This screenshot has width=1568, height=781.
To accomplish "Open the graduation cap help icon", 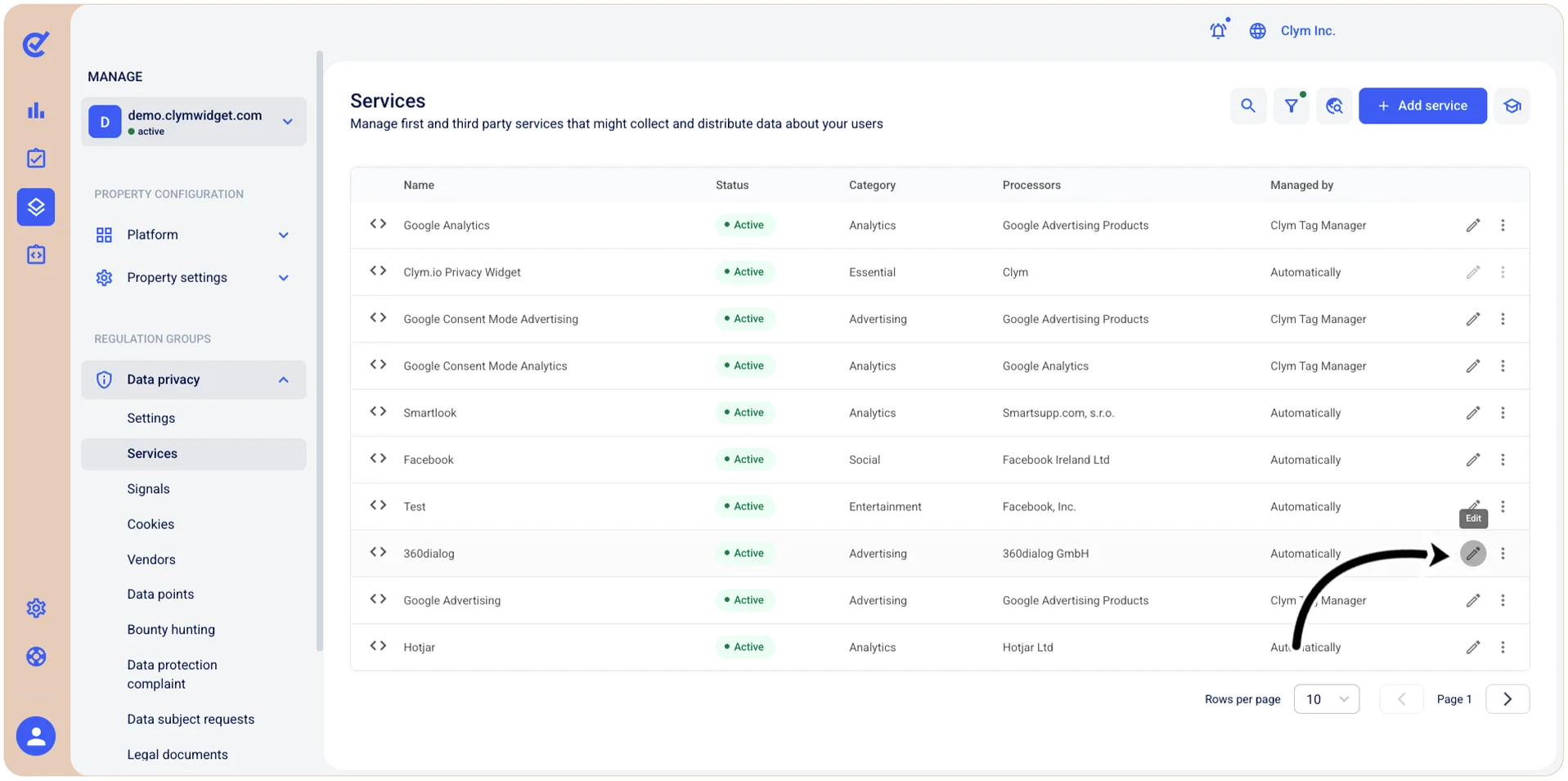I will (1512, 106).
